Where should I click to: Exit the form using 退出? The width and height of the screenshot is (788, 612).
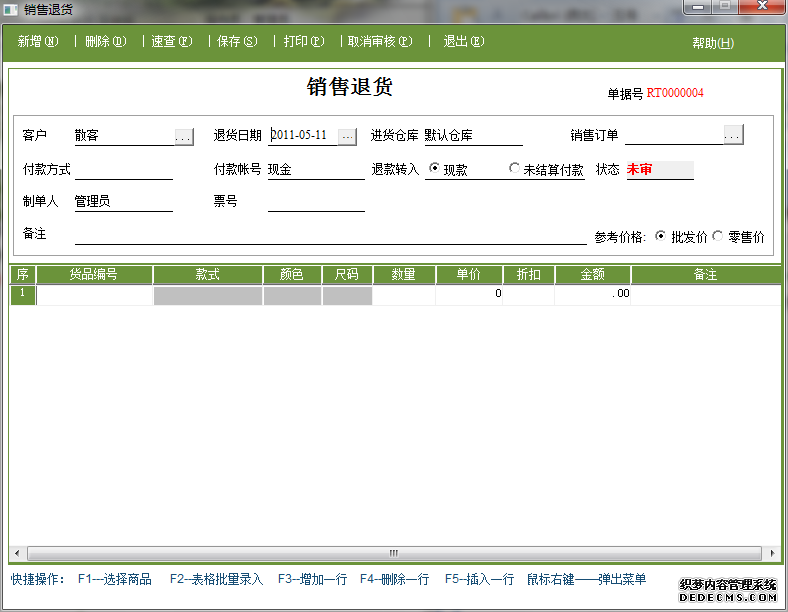(x=463, y=42)
